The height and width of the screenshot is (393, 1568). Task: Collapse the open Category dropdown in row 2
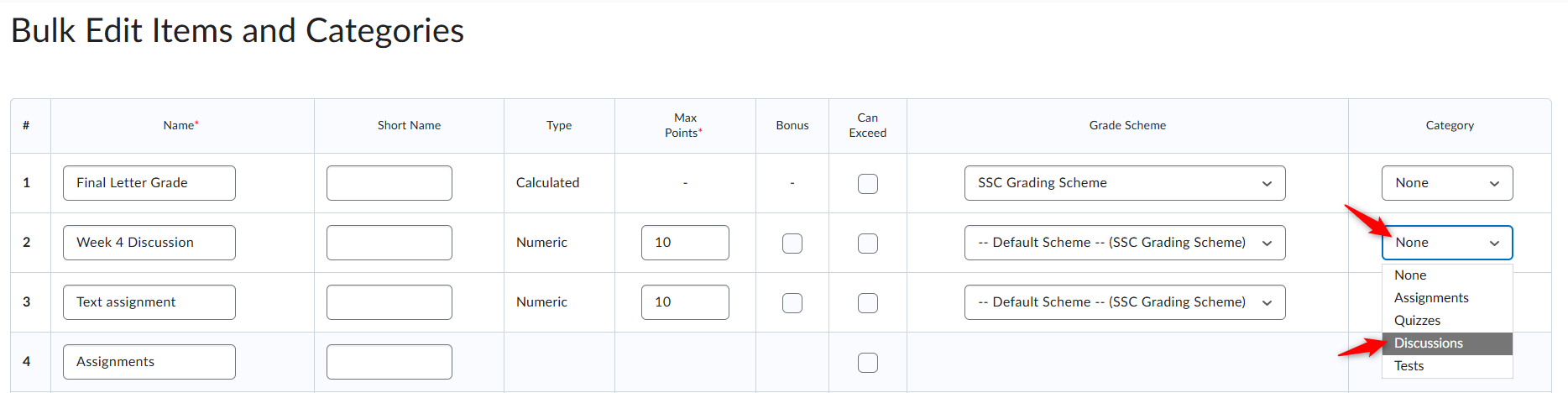[1447, 243]
